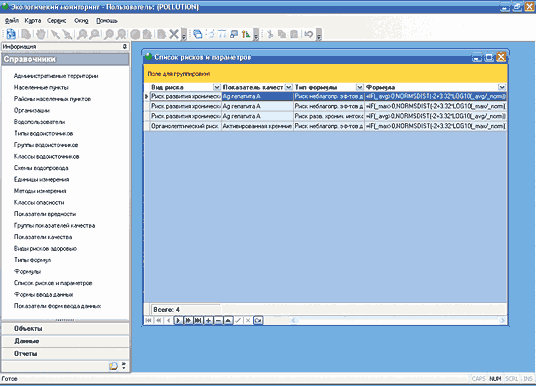Select the Органолептический риск row cell
This screenshot has width=536, height=386.
tap(186, 126)
